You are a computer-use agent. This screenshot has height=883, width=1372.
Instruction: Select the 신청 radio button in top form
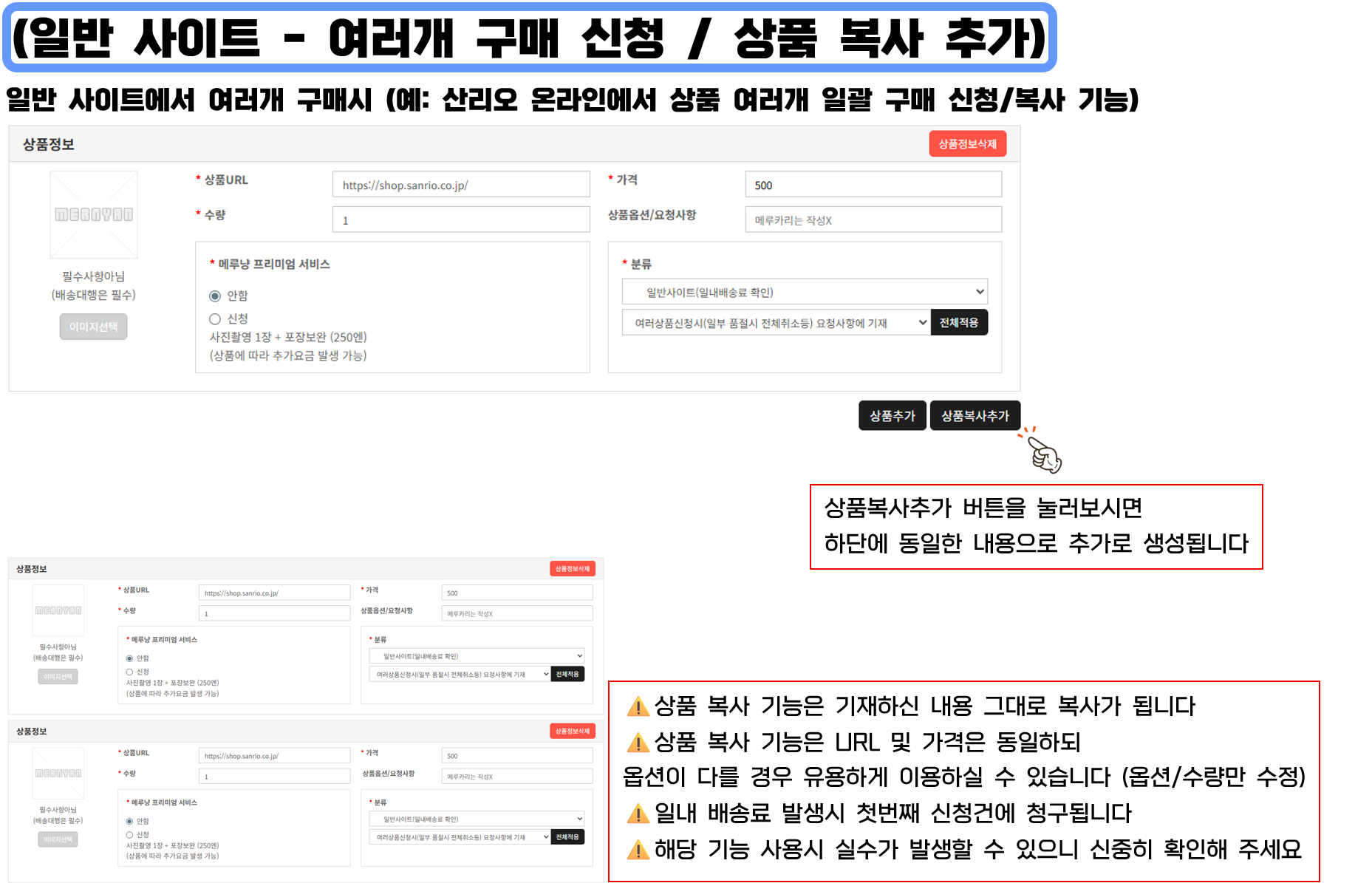coord(215,319)
